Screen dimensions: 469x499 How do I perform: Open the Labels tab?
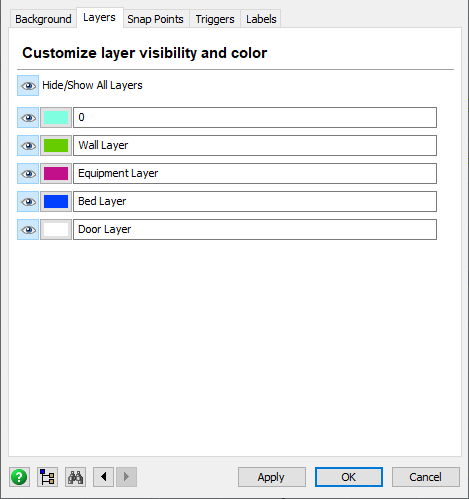coord(261,19)
